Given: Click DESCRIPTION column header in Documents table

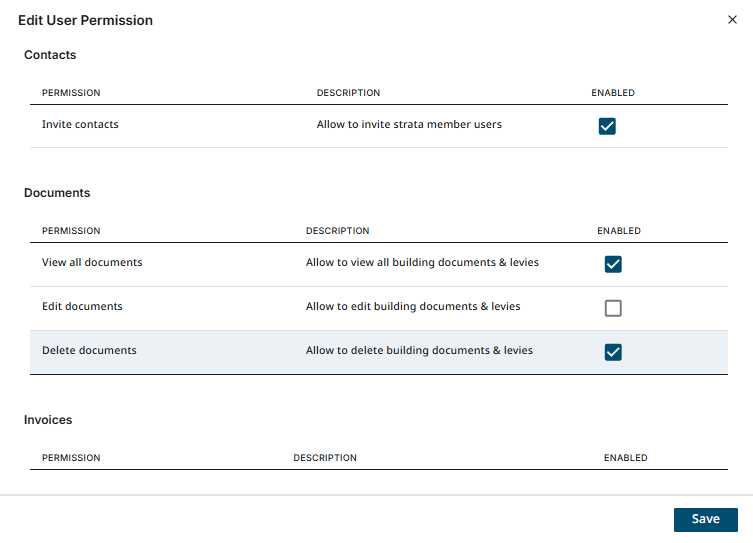Looking at the screenshot, I should pyautogui.click(x=337, y=231).
